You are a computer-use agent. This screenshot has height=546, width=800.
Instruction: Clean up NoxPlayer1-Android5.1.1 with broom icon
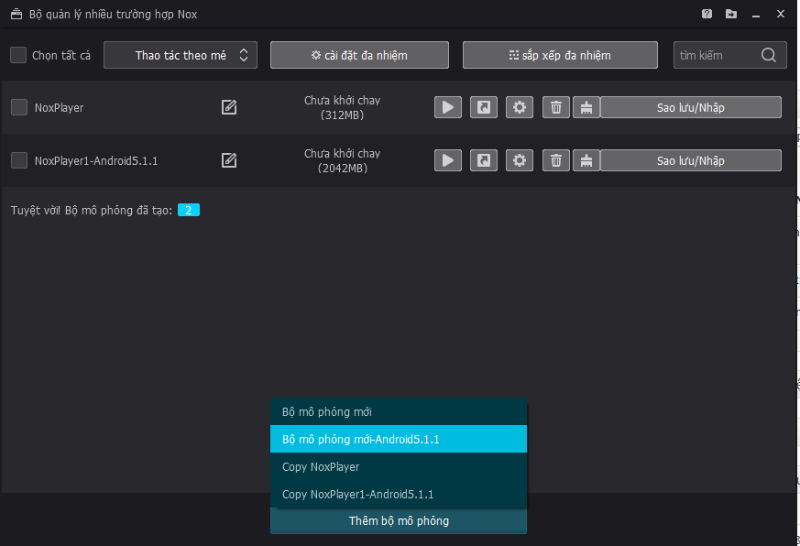[x=586, y=160]
